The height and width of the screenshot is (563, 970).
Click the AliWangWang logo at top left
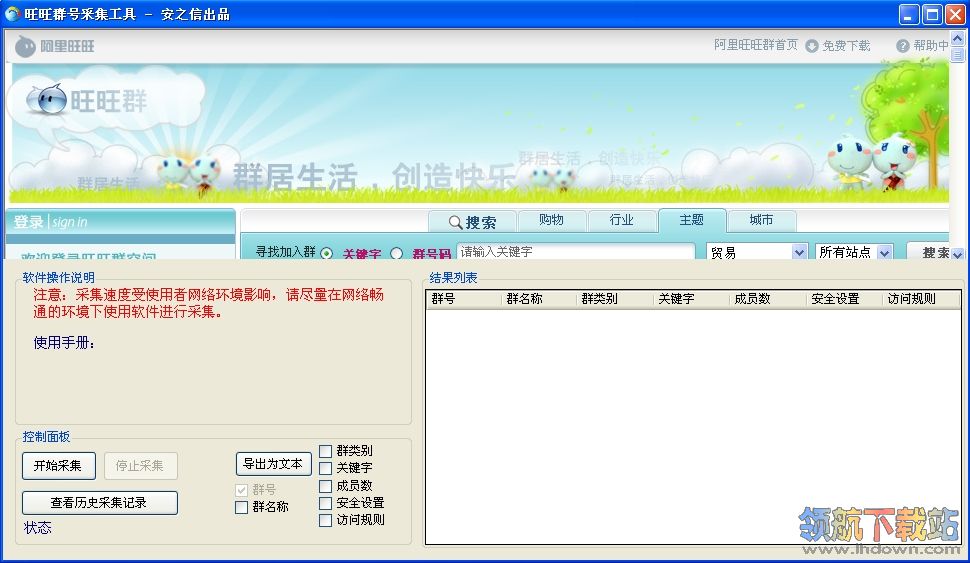(54, 46)
